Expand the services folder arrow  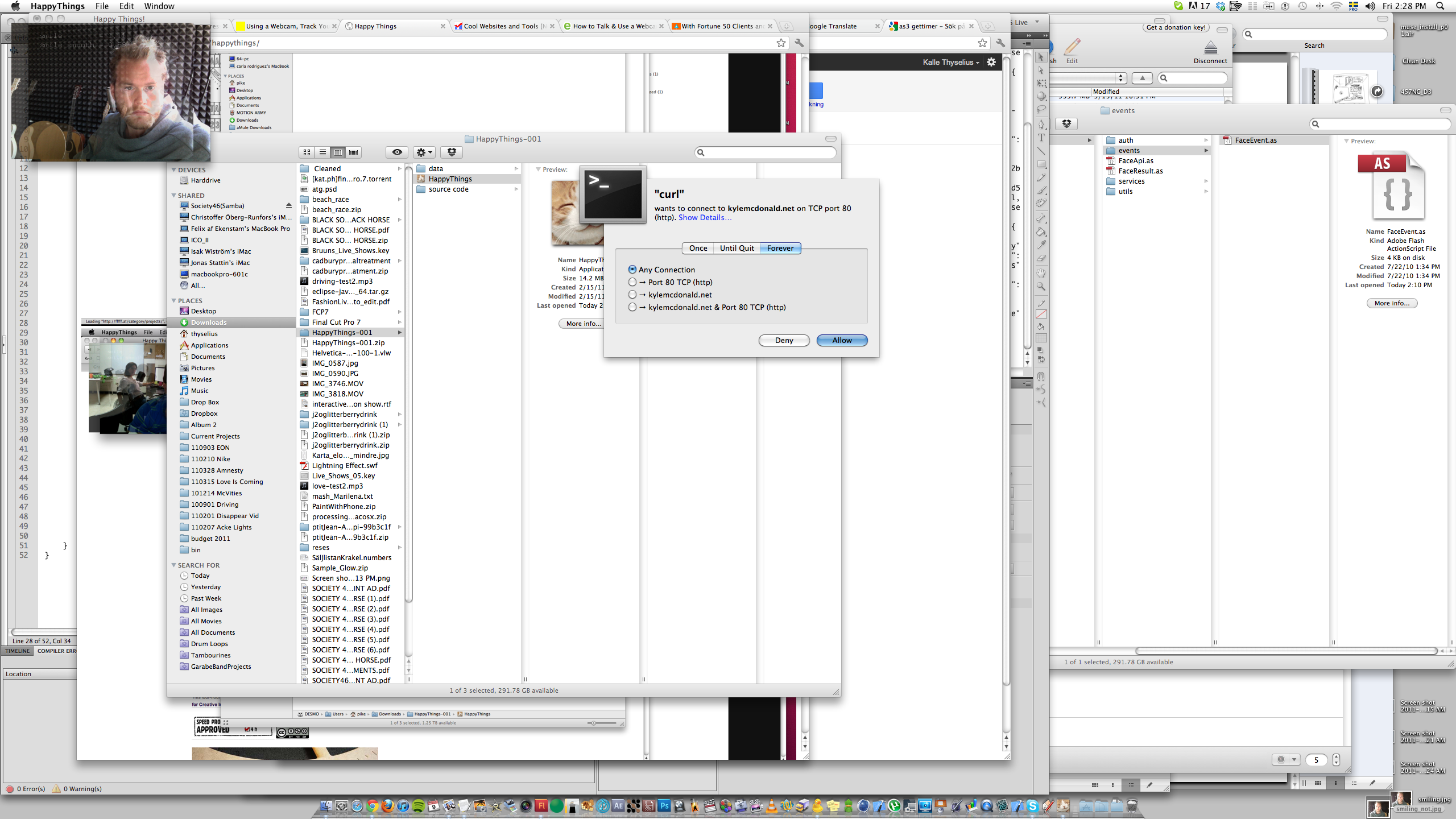click(1205, 181)
